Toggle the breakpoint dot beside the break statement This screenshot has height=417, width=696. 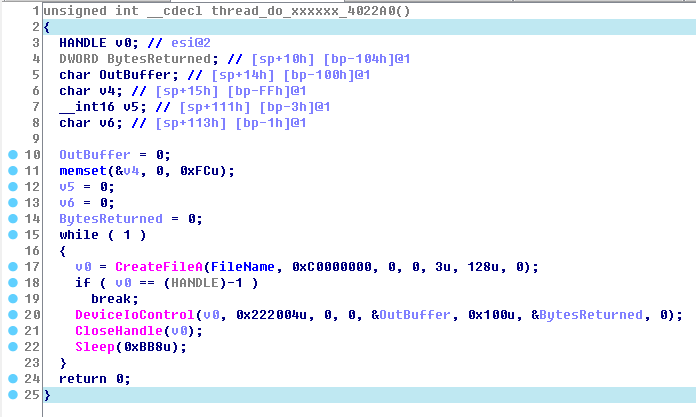13,298
